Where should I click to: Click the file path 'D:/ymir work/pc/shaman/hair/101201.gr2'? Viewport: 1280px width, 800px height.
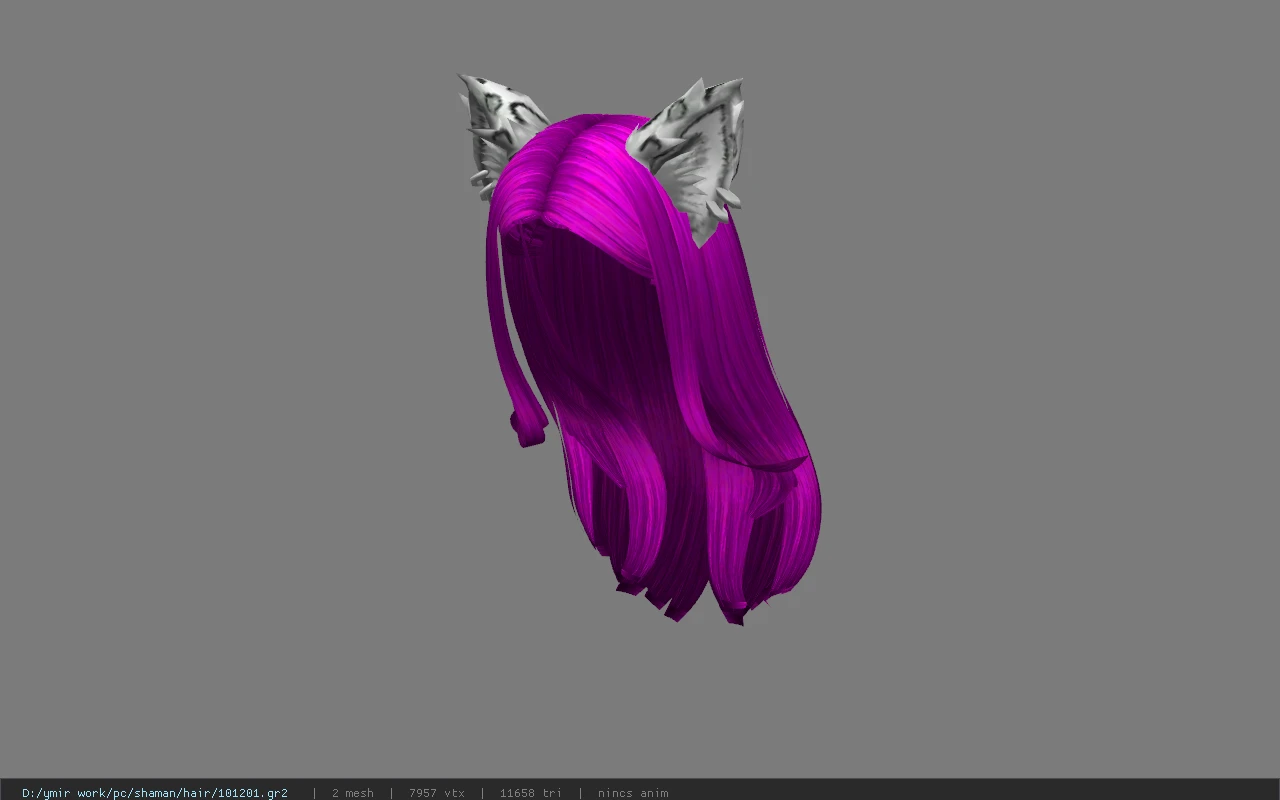click(155, 793)
